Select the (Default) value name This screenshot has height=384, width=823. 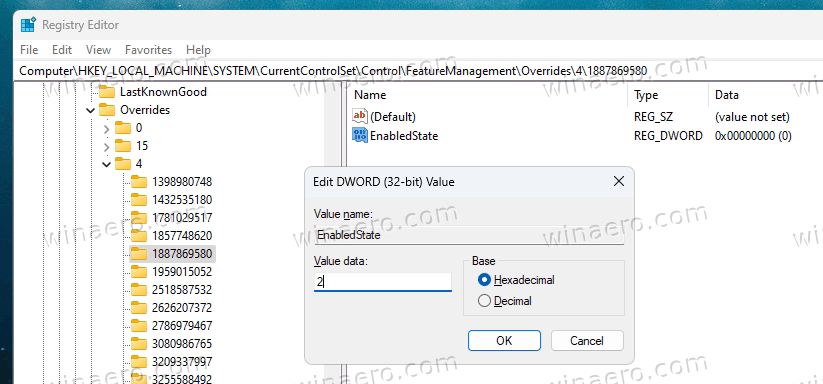(393, 116)
